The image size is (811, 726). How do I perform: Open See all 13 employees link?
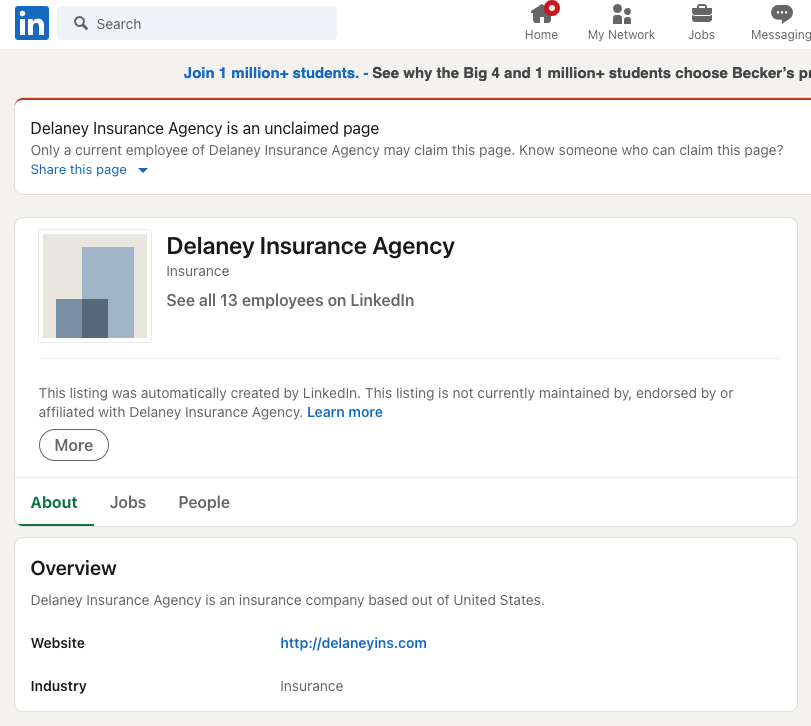pyautogui.click(x=290, y=300)
